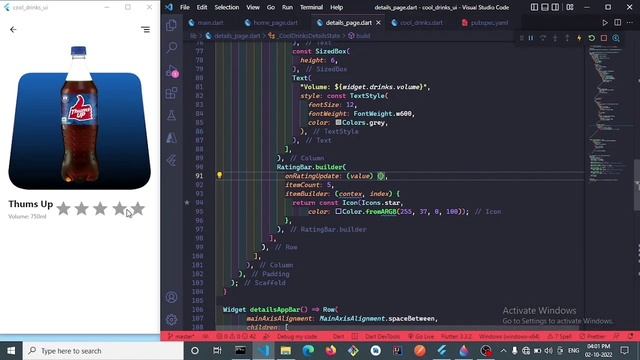
Task: Open the editor More Actions ellipsis
Action: 630,22
